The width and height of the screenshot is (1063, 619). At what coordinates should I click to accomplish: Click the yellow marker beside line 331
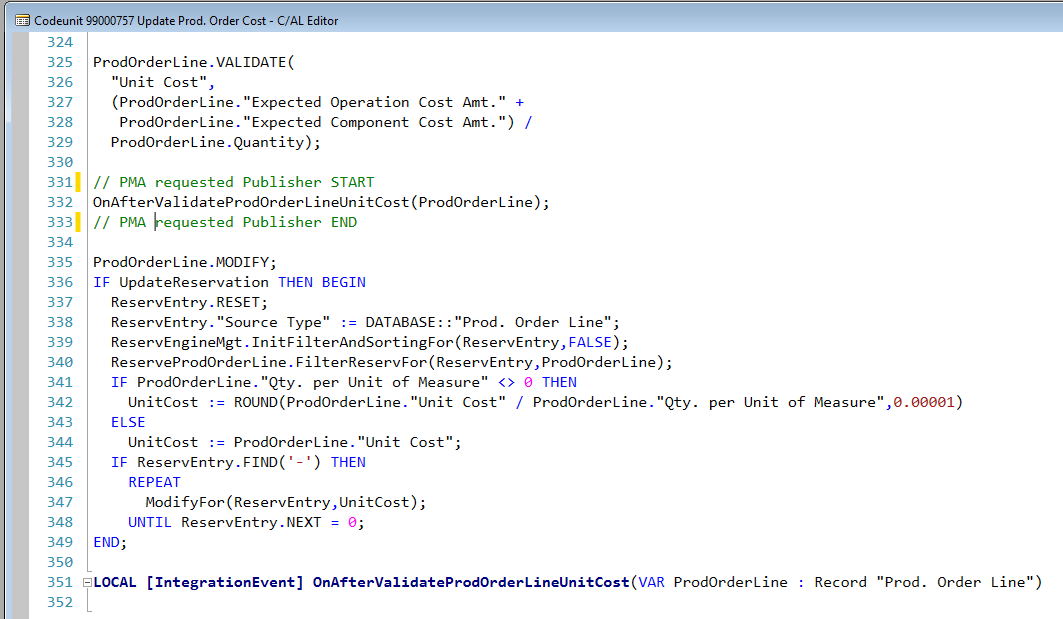click(78, 182)
